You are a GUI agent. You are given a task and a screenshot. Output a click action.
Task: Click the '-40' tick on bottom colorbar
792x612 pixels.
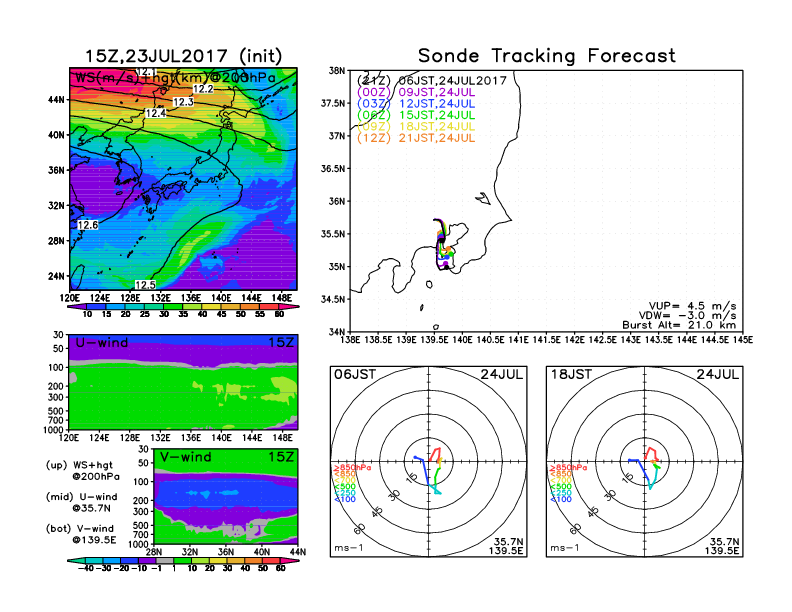[85, 568]
